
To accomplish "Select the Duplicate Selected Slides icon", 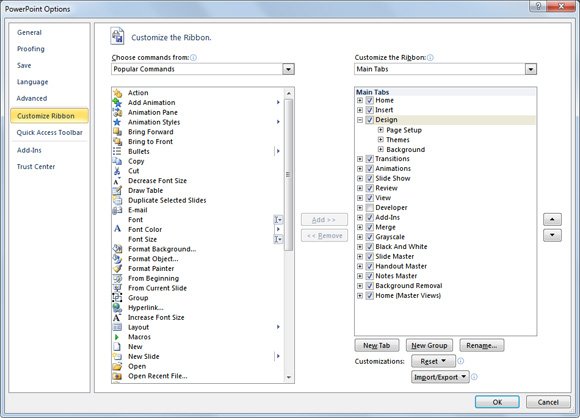I will [117, 200].
